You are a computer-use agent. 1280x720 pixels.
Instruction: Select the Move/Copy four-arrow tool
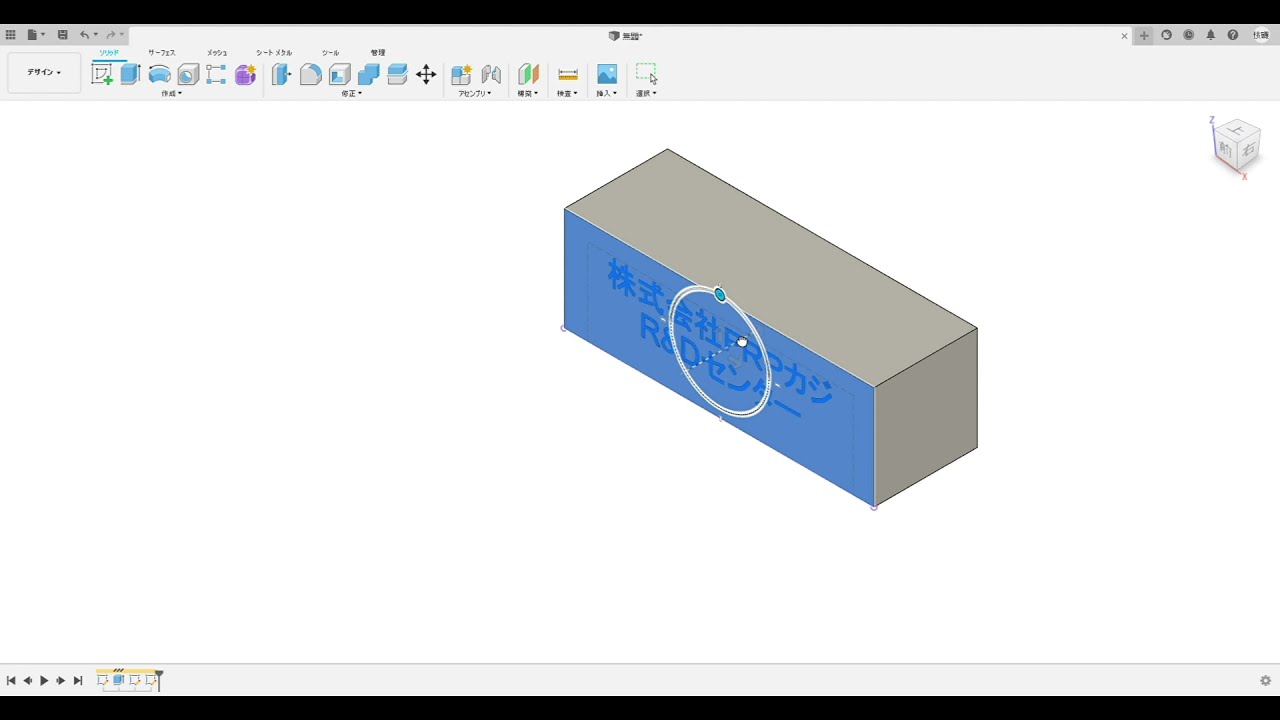426,74
